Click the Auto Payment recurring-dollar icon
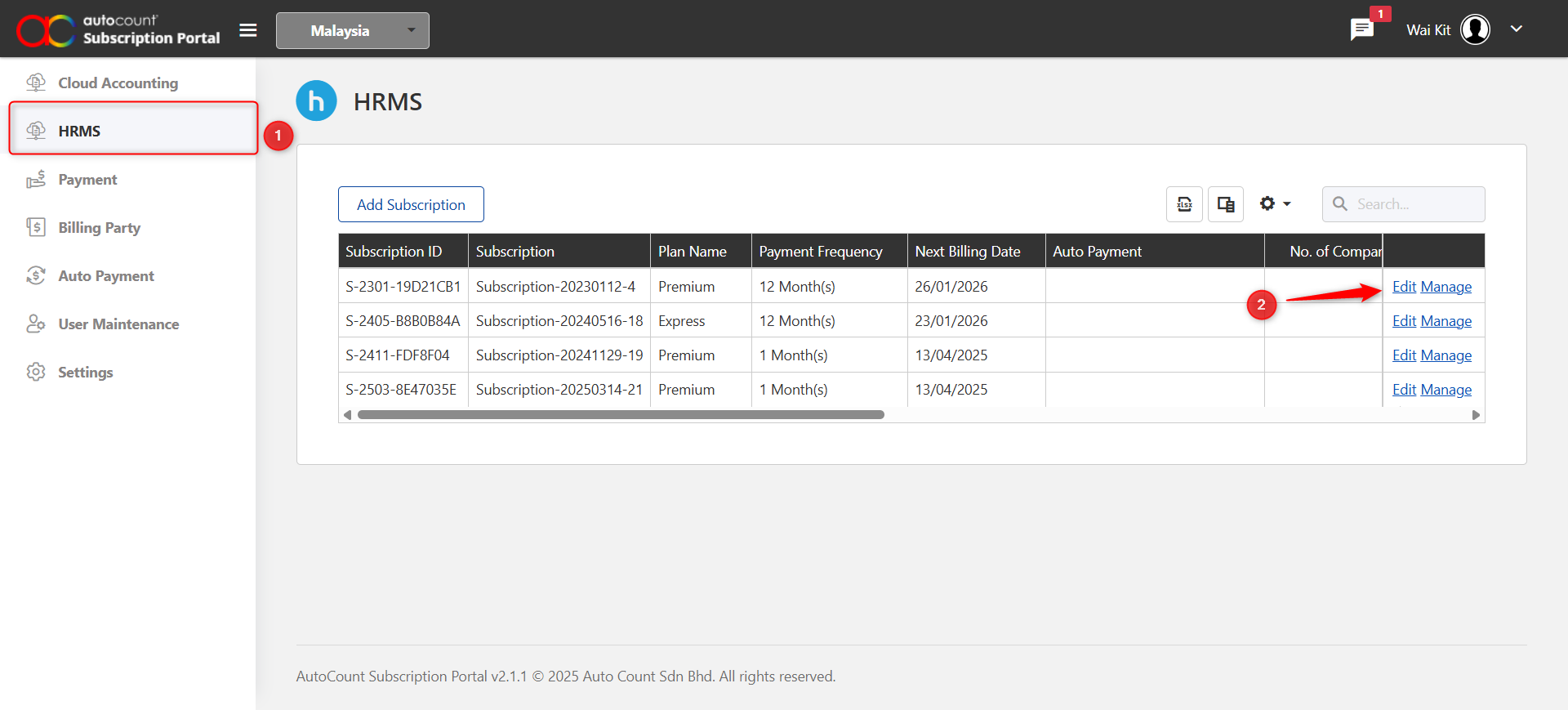 pyautogui.click(x=36, y=275)
